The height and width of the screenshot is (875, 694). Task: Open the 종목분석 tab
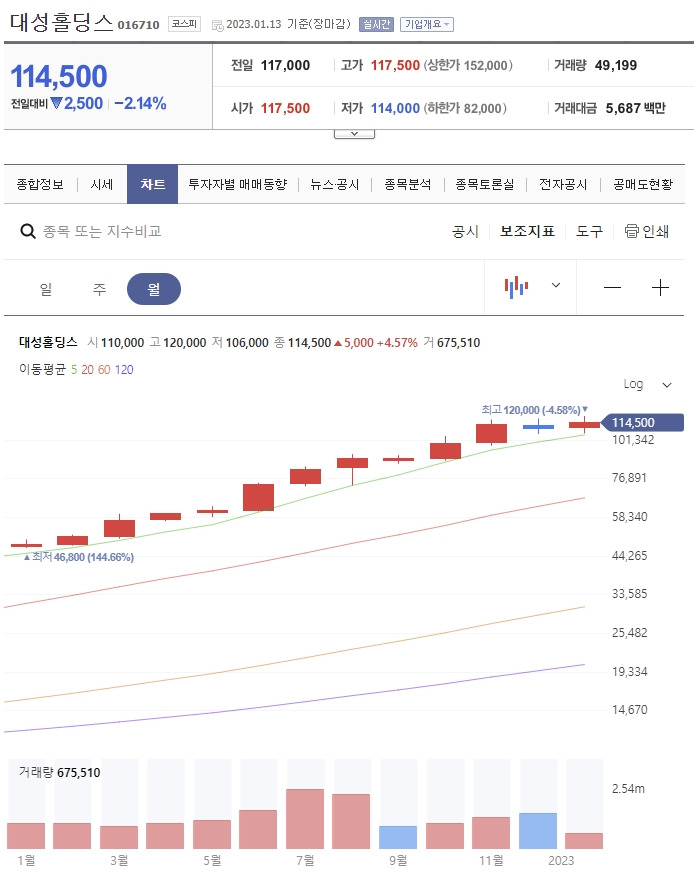click(408, 184)
